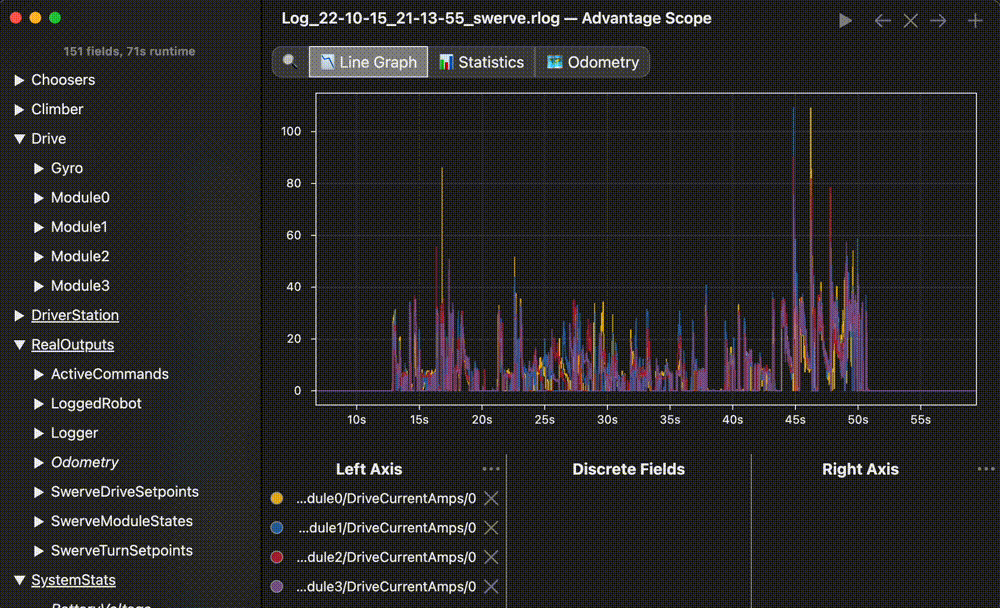Click the back arrow icon in the title bar
Image resolution: width=1000 pixels, height=608 pixels.
(882, 19)
